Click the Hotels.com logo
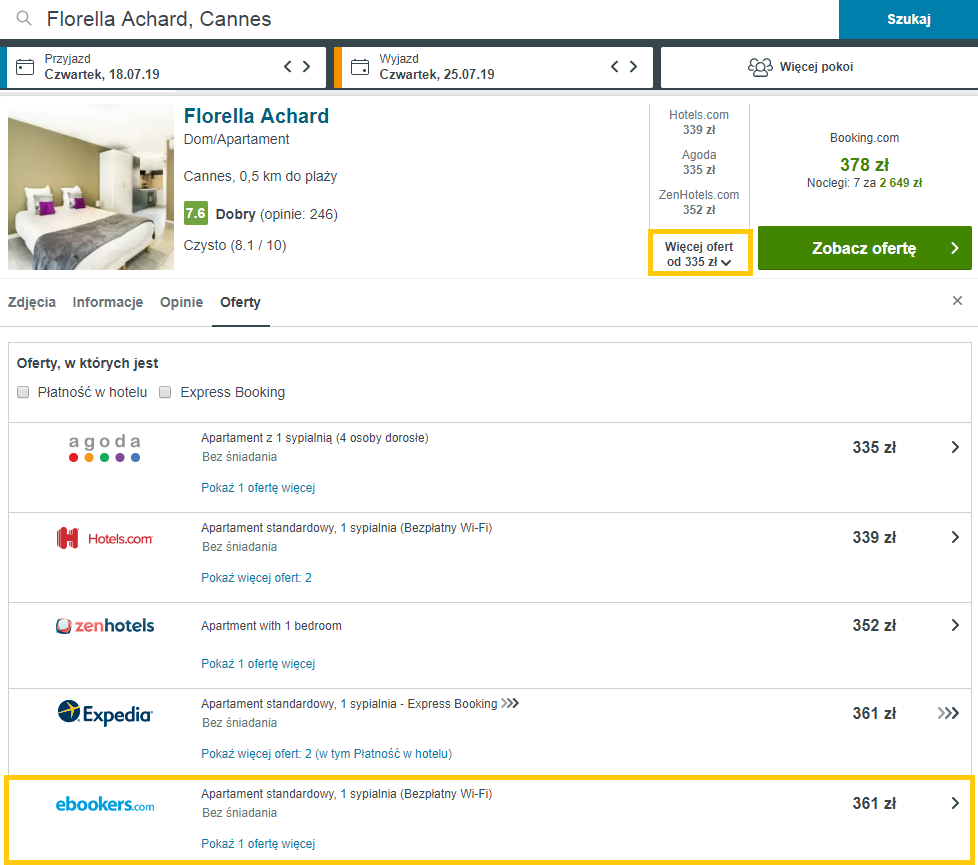This screenshot has width=978, height=865. (x=105, y=538)
